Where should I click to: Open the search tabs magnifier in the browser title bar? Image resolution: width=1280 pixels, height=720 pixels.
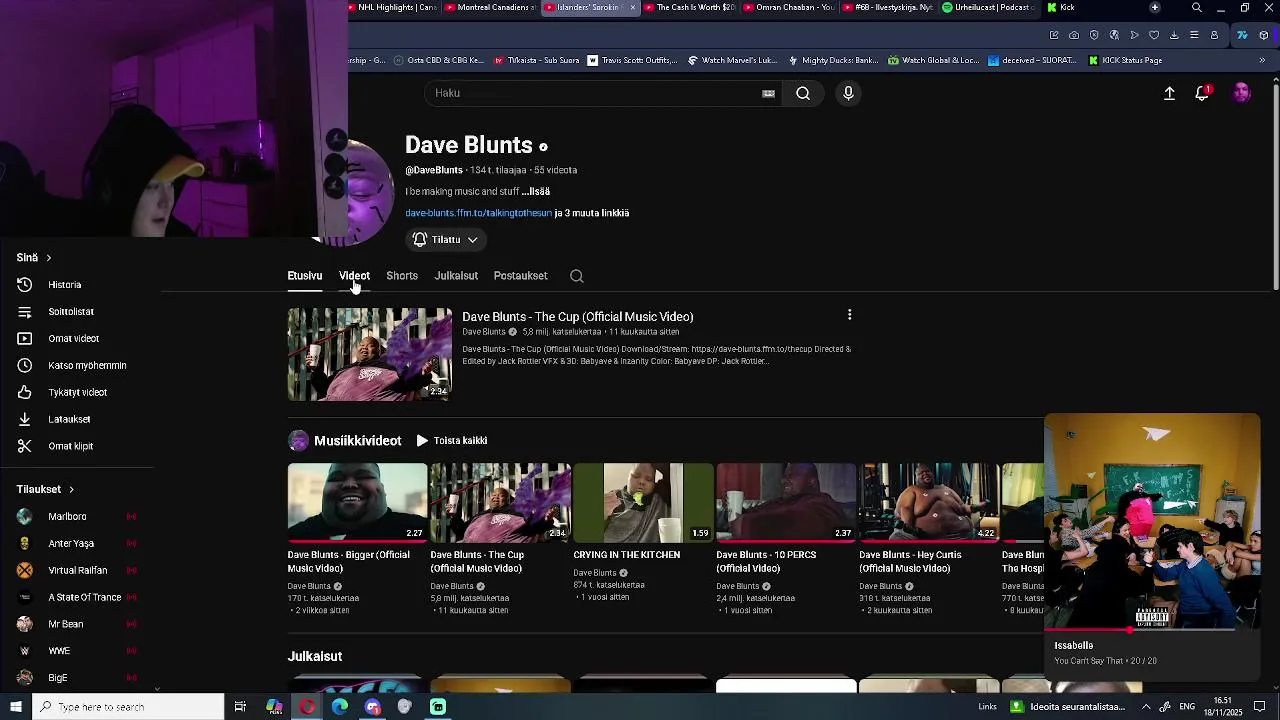[x=1197, y=7]
